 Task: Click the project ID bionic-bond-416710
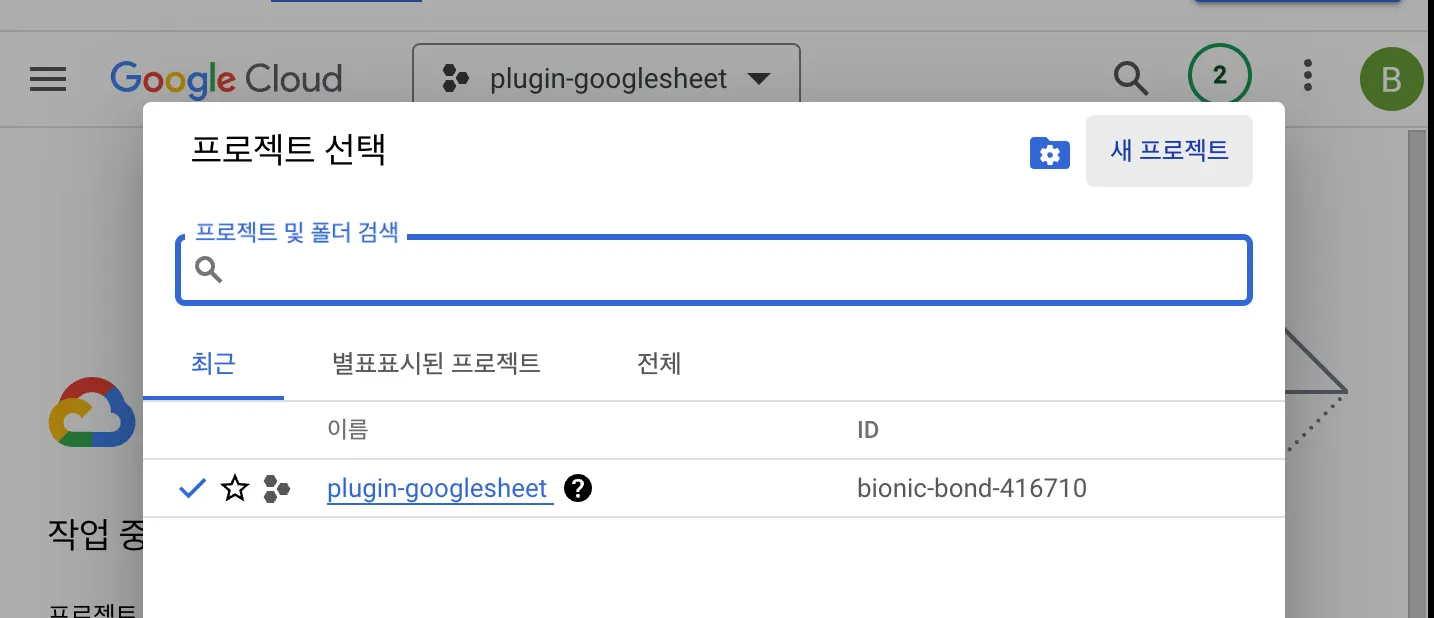(971, 489)
